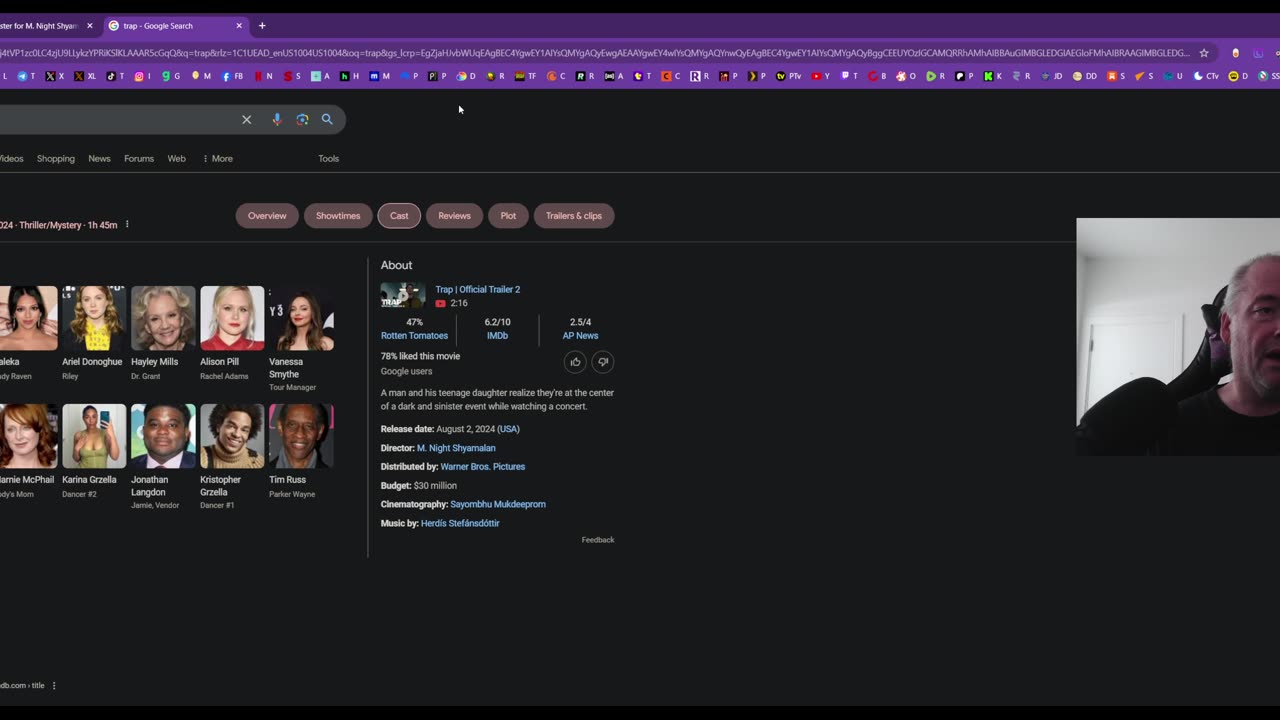This screenshot has width=1280, height=720.
Task: Open the movie title three-dot options menu
Action: pyautogui.click(x=127, y=225)
